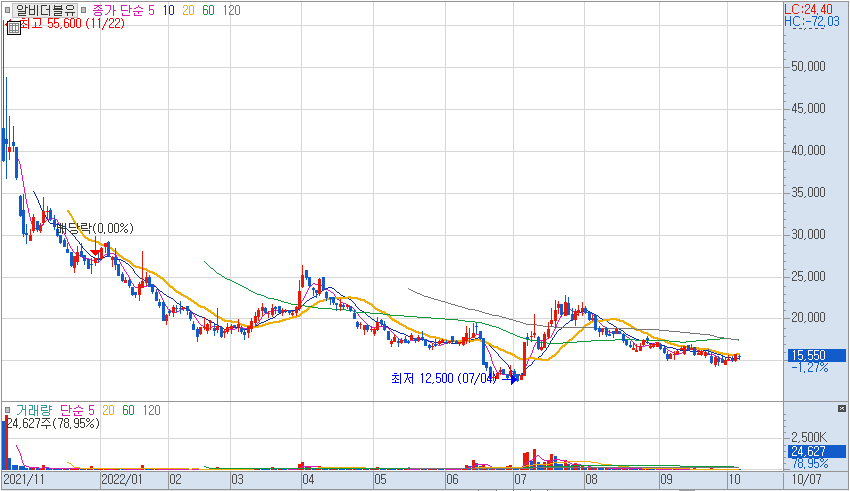Toggle the square before 종가 단순
This screenshot has width=850, height=491.
click(83, 10)
